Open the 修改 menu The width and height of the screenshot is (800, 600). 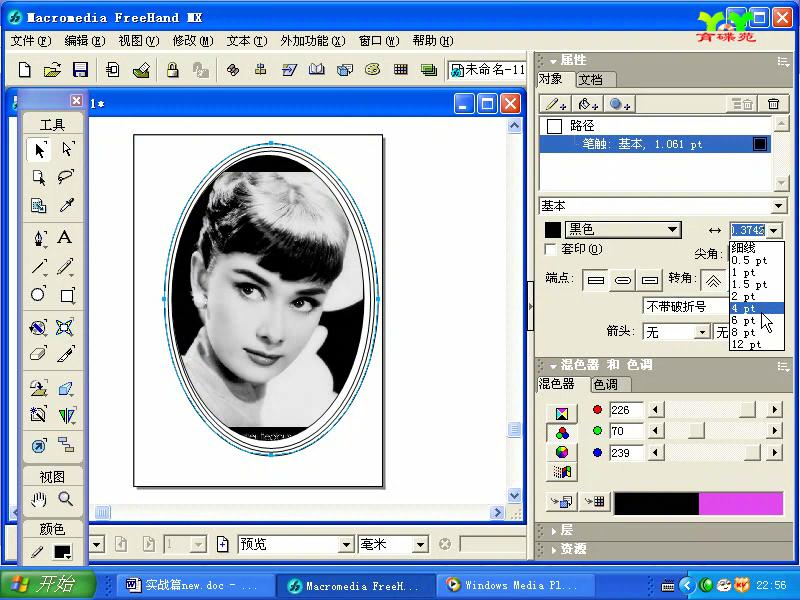[x=193, y=41]
